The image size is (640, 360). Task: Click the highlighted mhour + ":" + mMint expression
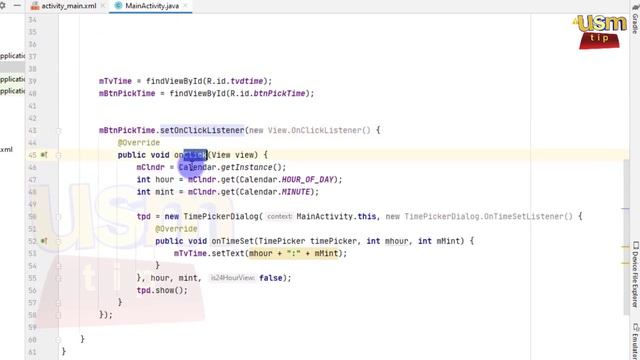(293, 253)
